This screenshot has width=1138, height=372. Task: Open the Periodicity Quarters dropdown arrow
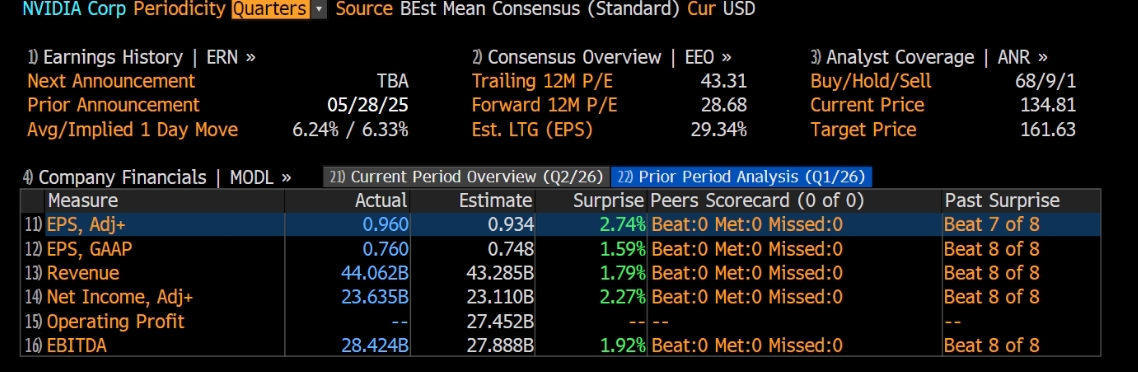(x=318, y=9)
